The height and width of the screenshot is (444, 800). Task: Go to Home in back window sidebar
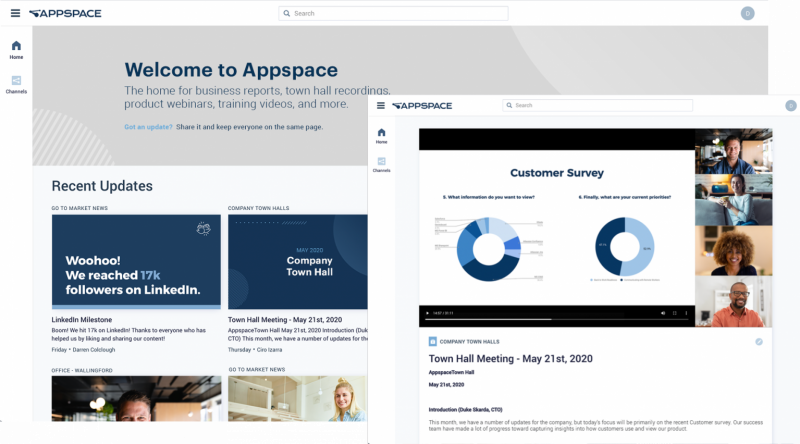point(16,50)
